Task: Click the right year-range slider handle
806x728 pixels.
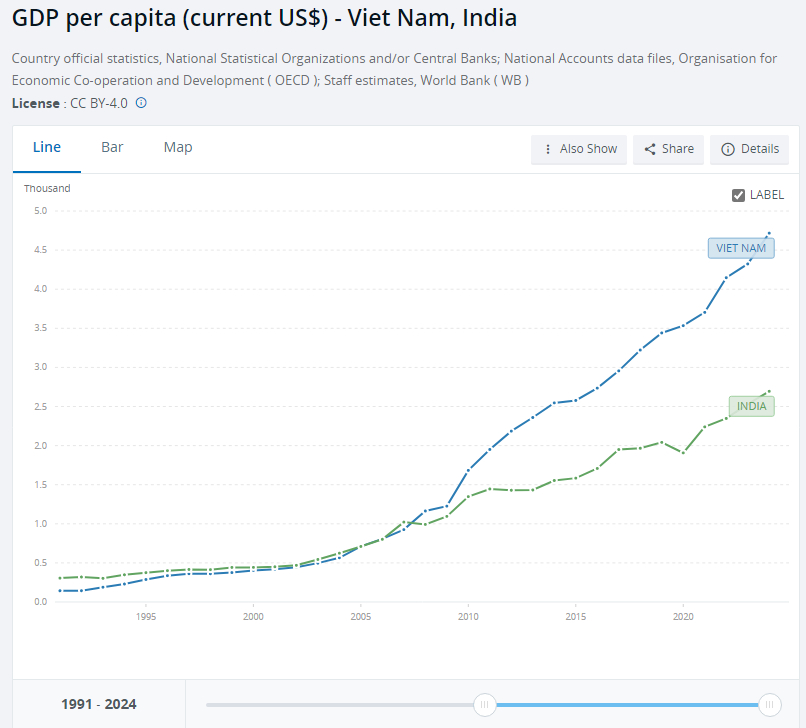Action: [770, 704]
